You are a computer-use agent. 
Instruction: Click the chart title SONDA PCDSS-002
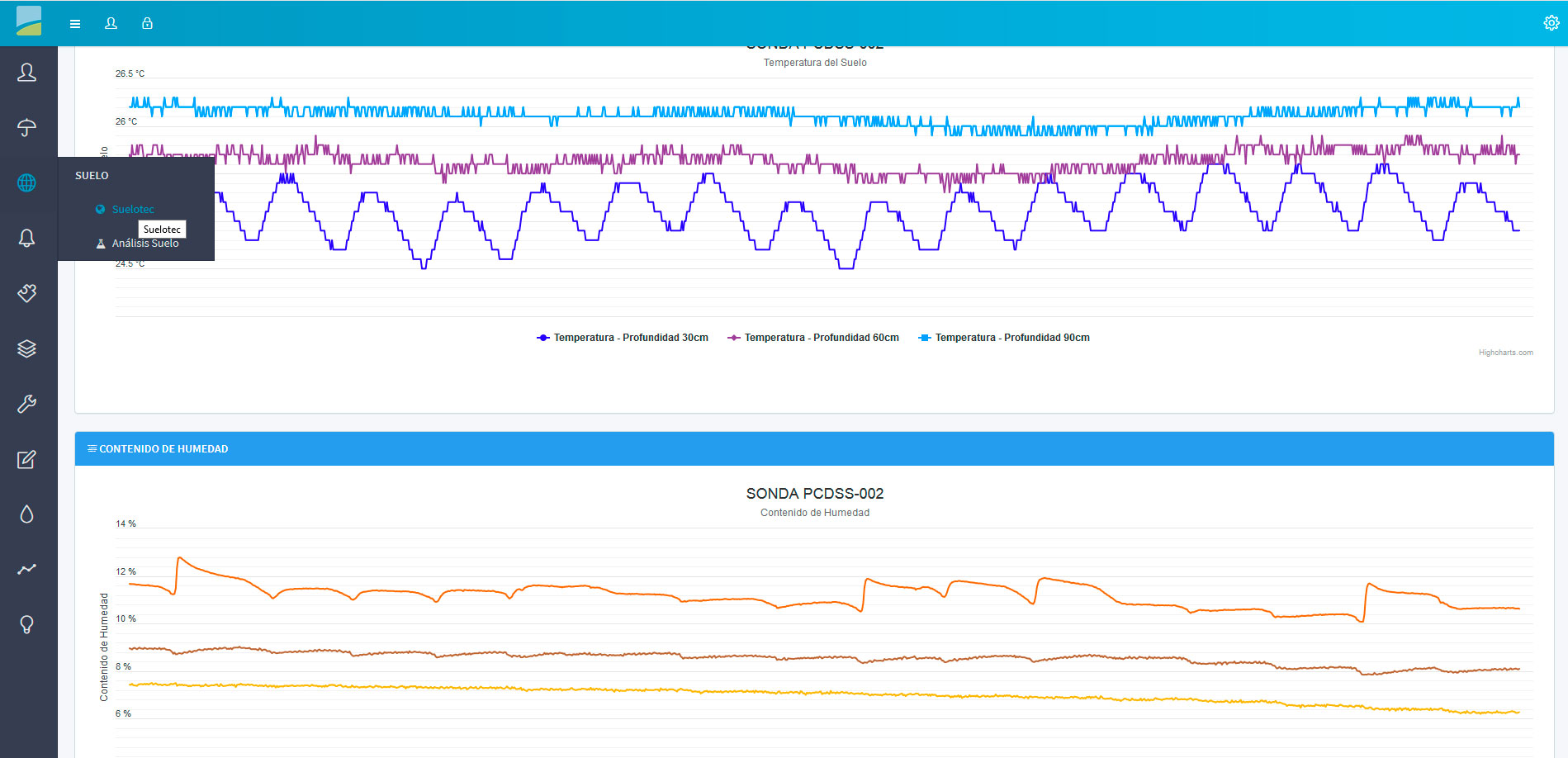(814, 494)
